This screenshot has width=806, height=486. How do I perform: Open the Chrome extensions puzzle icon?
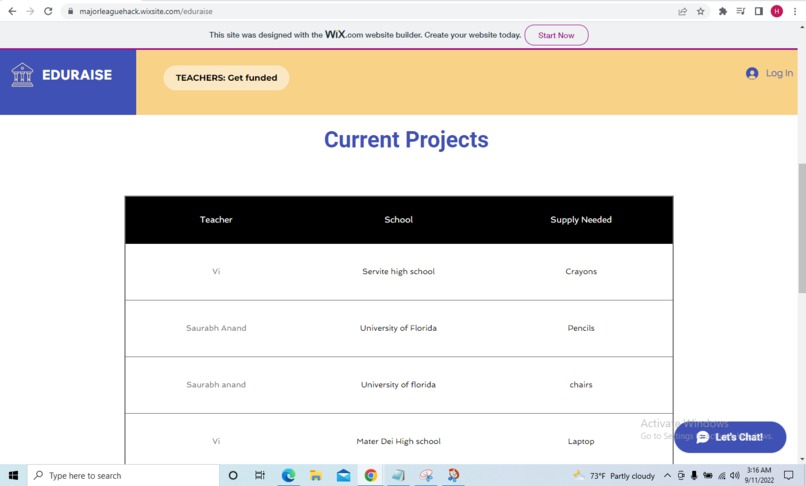(723, 11)
